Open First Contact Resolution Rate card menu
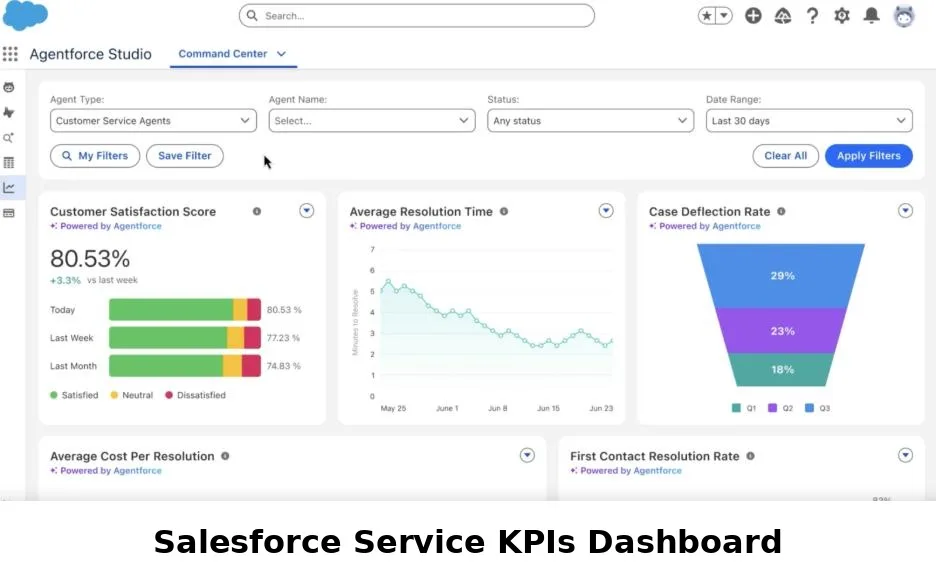 [906, 455]
